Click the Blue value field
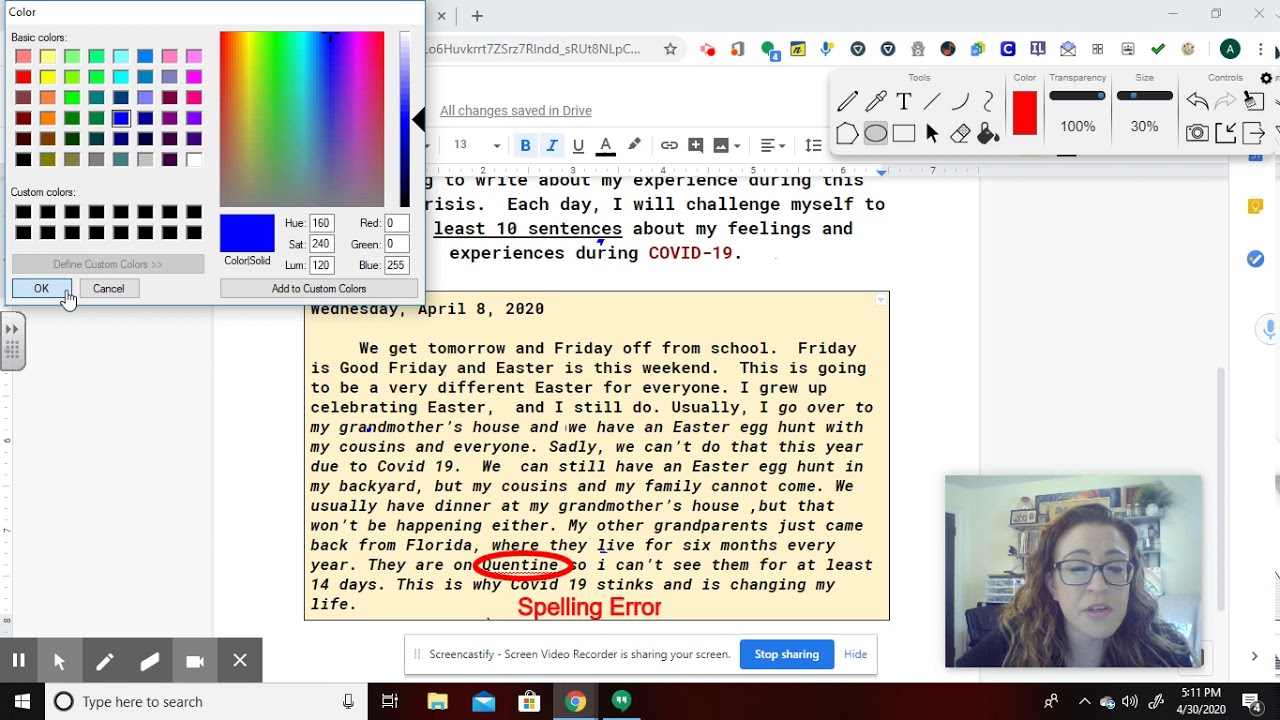The height and width of the screenshot is (720, 1280). pos(396,265)
